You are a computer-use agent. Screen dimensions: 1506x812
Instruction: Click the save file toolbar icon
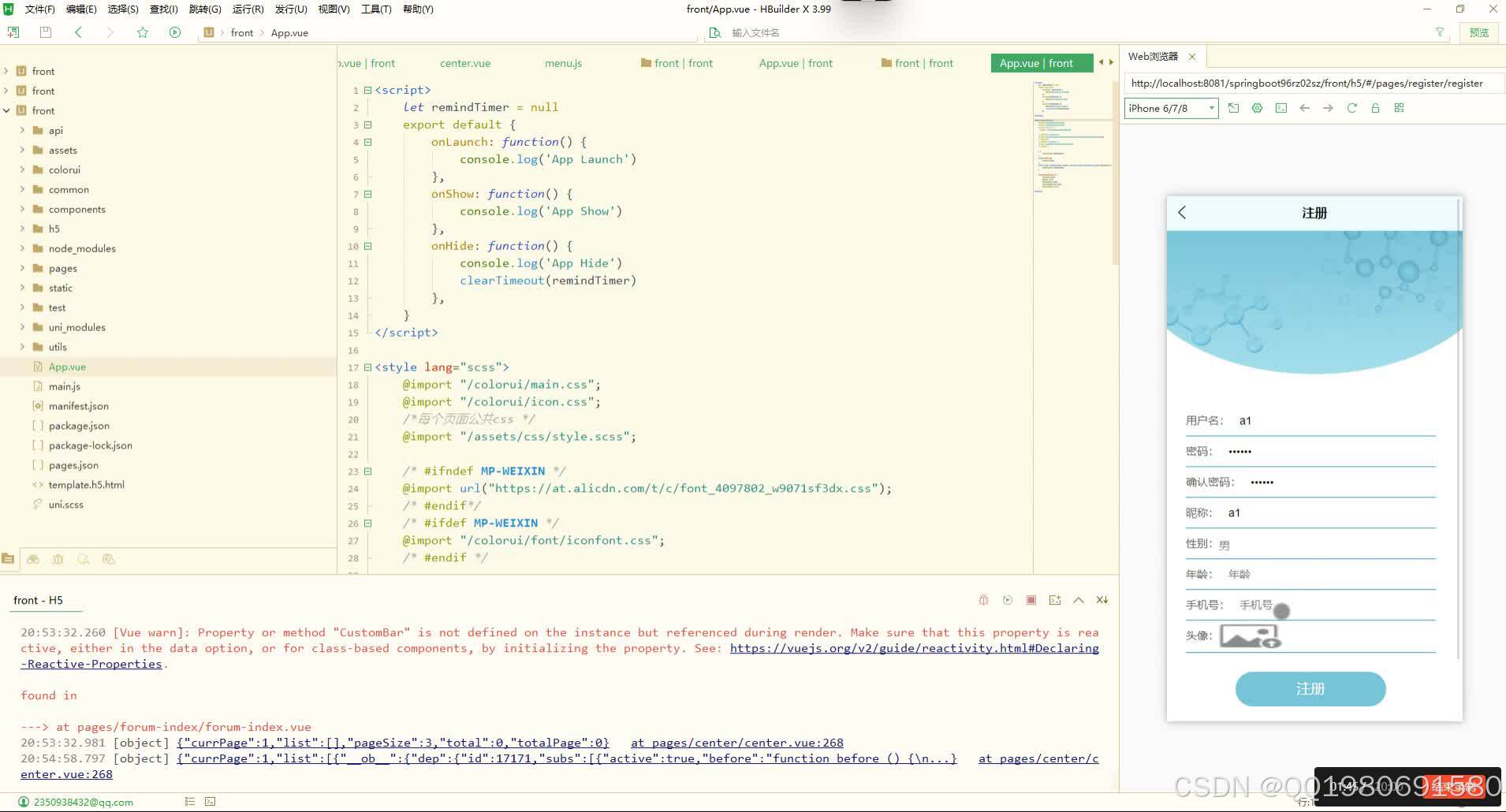(45, 32)
